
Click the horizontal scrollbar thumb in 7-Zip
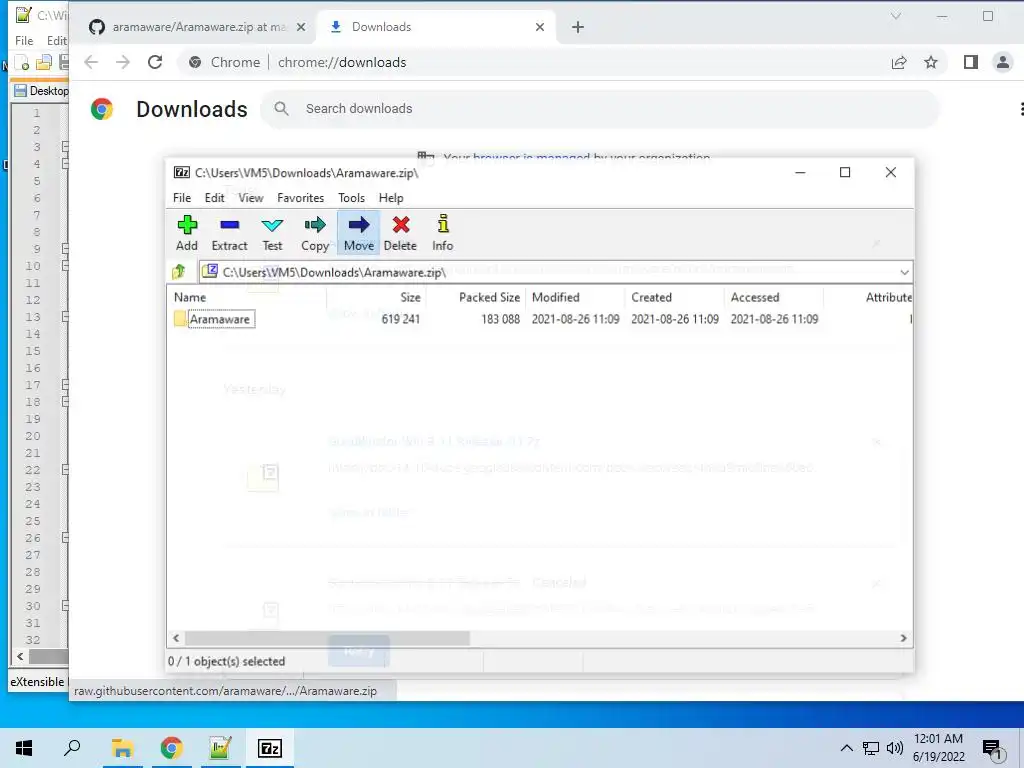[327, 638]
